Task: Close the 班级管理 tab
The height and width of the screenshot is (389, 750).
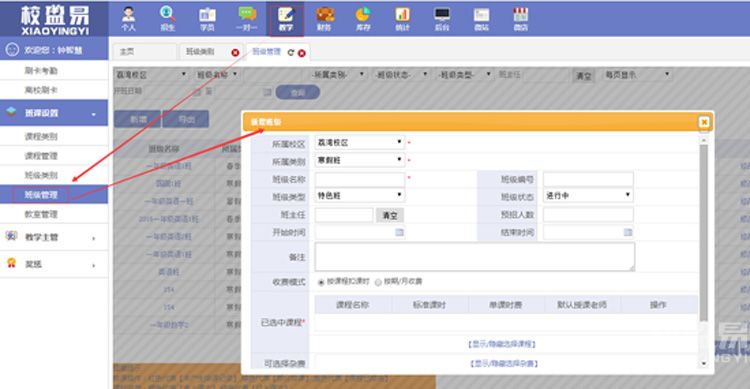Action: pos(301,53)
